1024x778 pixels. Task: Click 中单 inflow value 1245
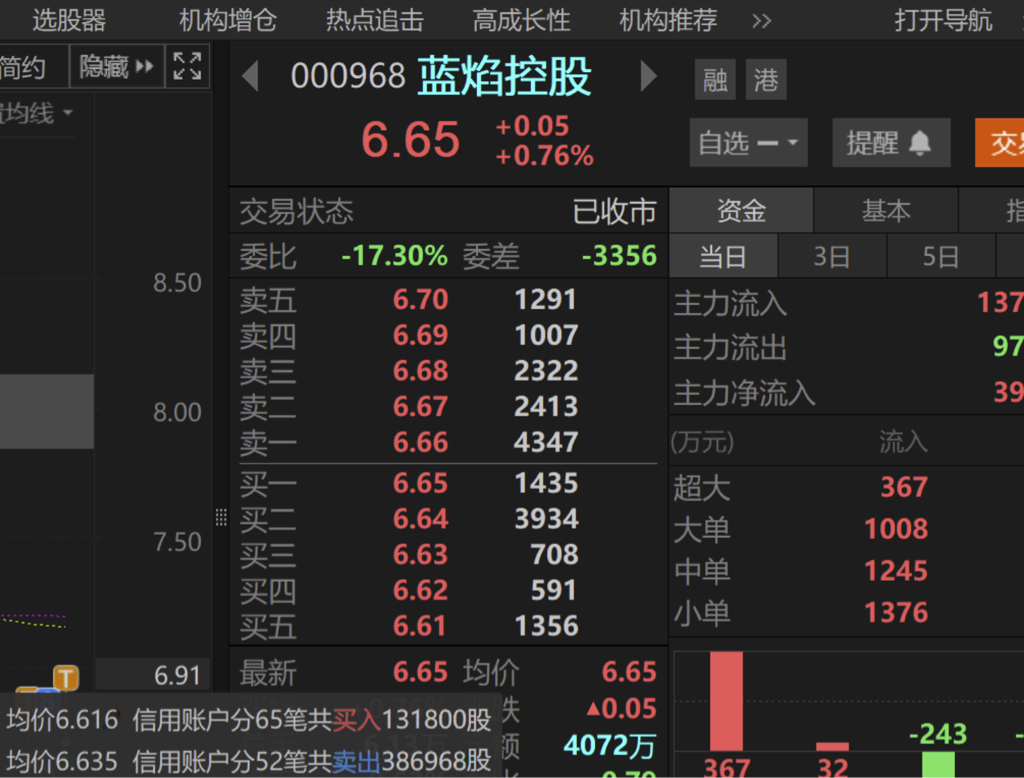pos(896,571)
